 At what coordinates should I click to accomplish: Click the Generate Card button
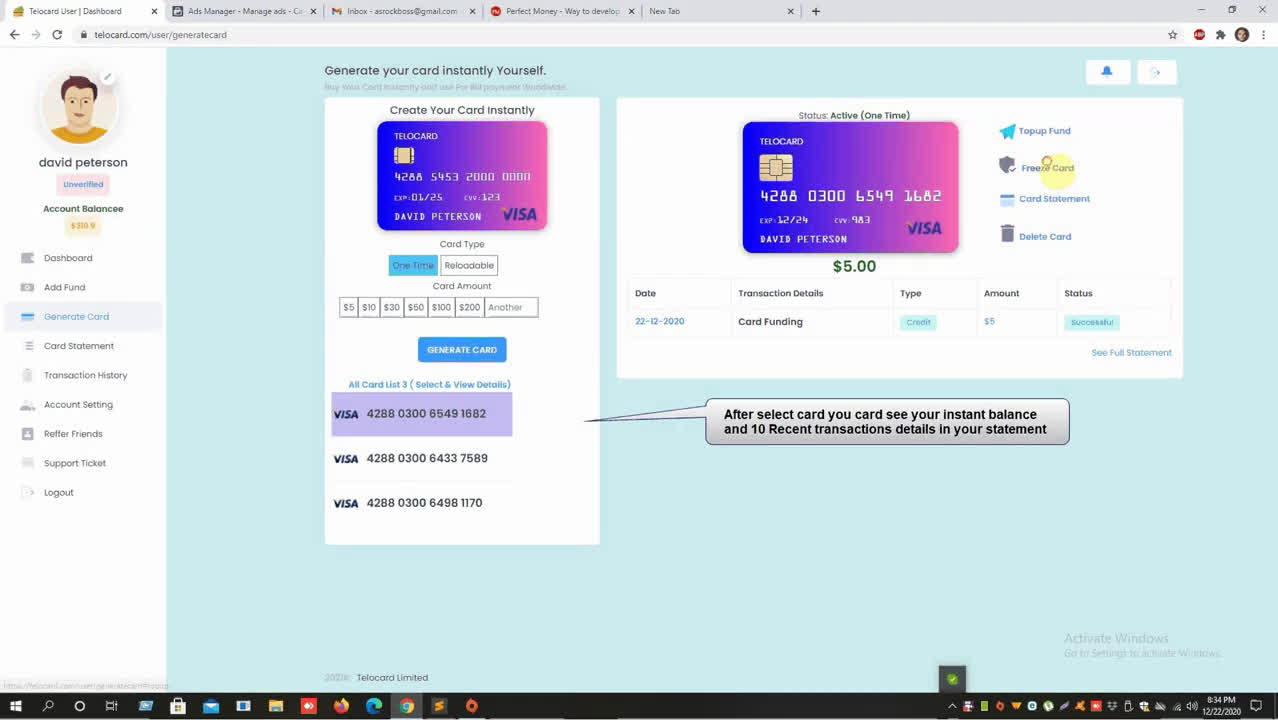click(462, 350)
